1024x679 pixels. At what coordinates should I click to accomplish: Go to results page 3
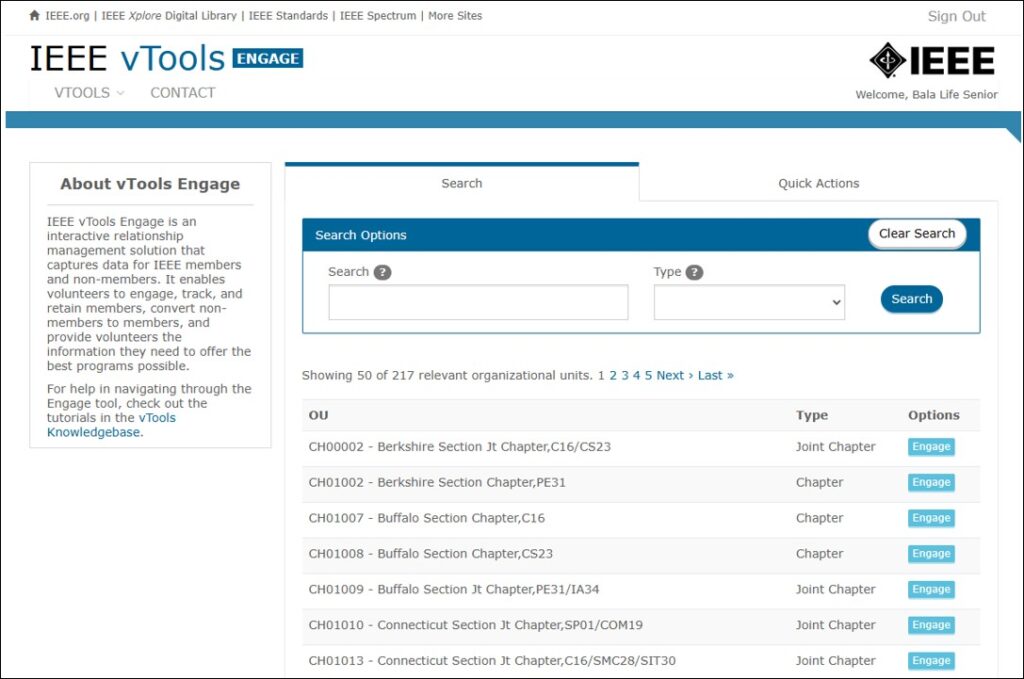pos(625,375)
